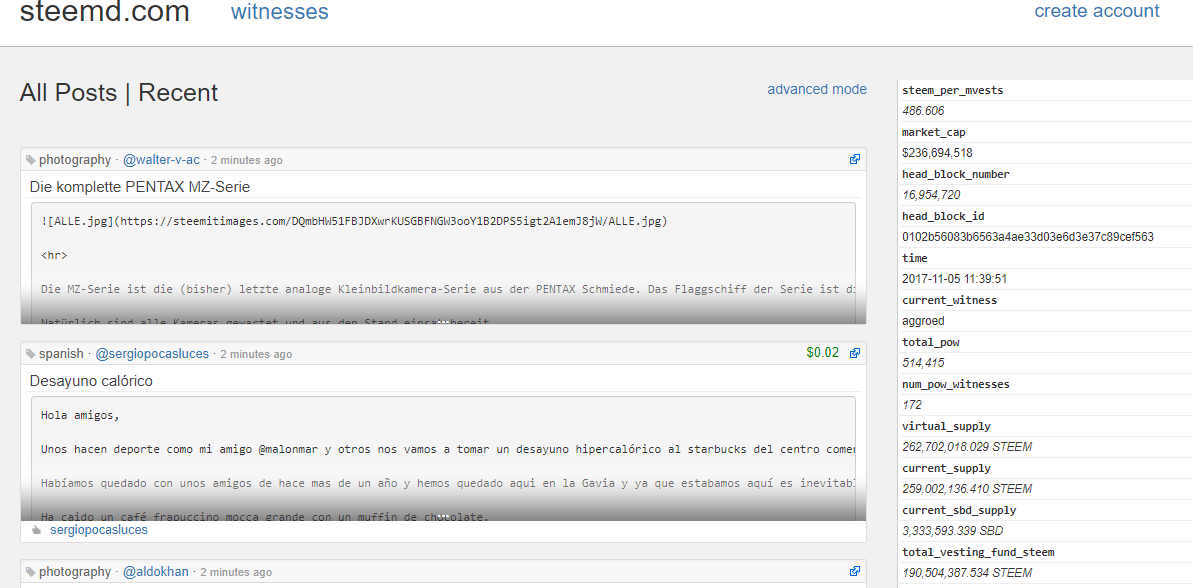Open voter sergiopocasluces link below post
Viewport: 1193px width, 588px height.
[99, 529]
